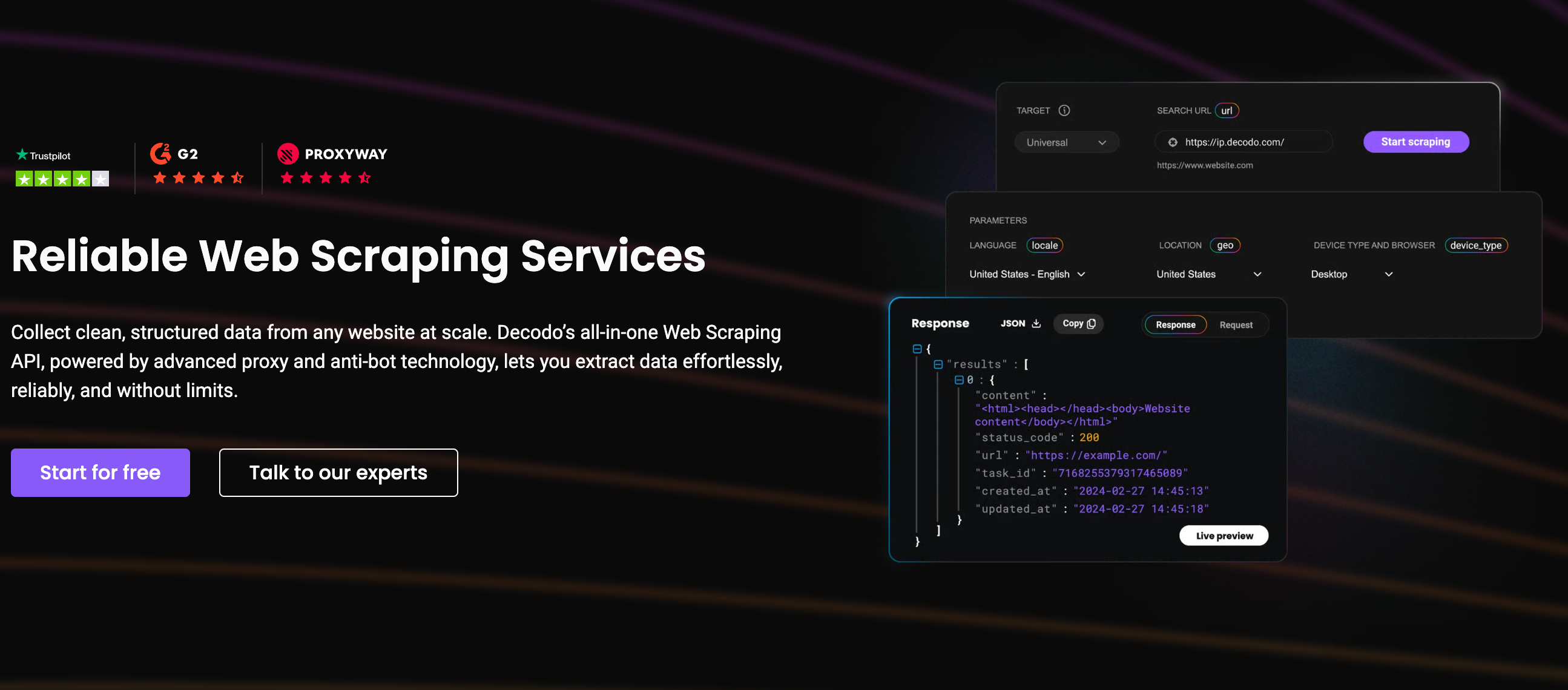
Task: Switch to the Request tab
Action: (1236, 324)
